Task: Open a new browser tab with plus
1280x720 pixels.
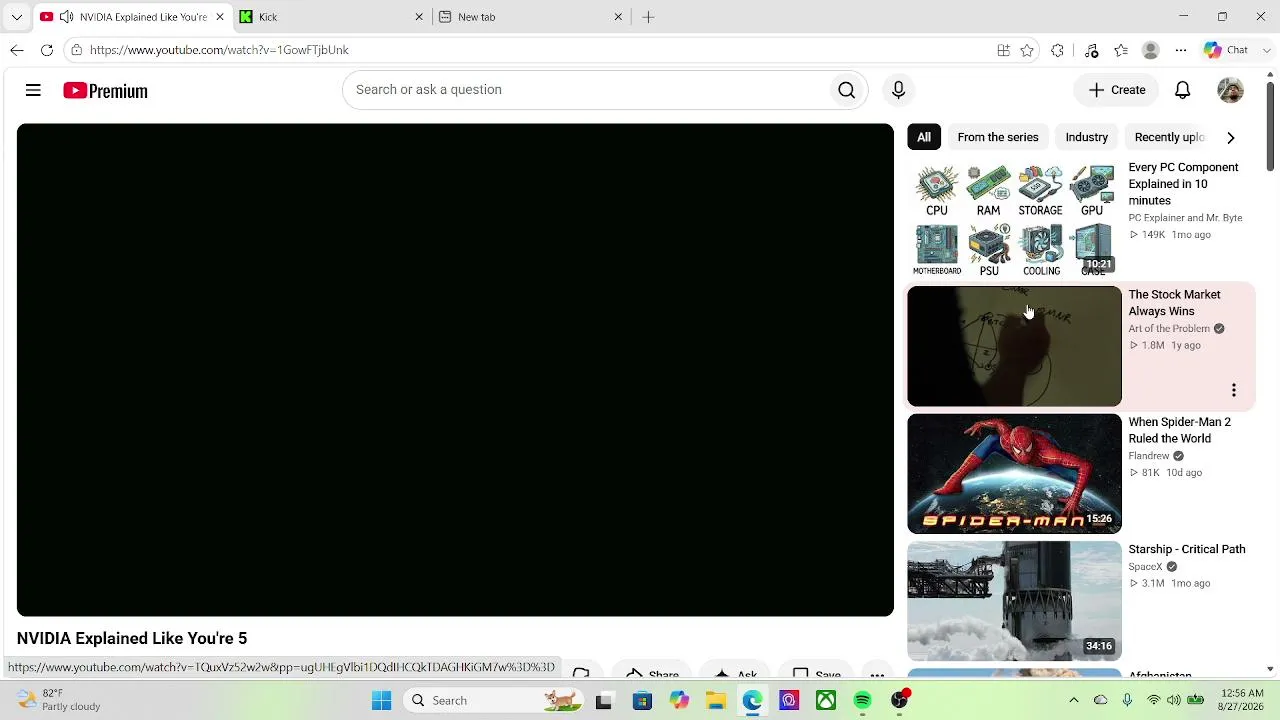Action: tap(648, 17)
